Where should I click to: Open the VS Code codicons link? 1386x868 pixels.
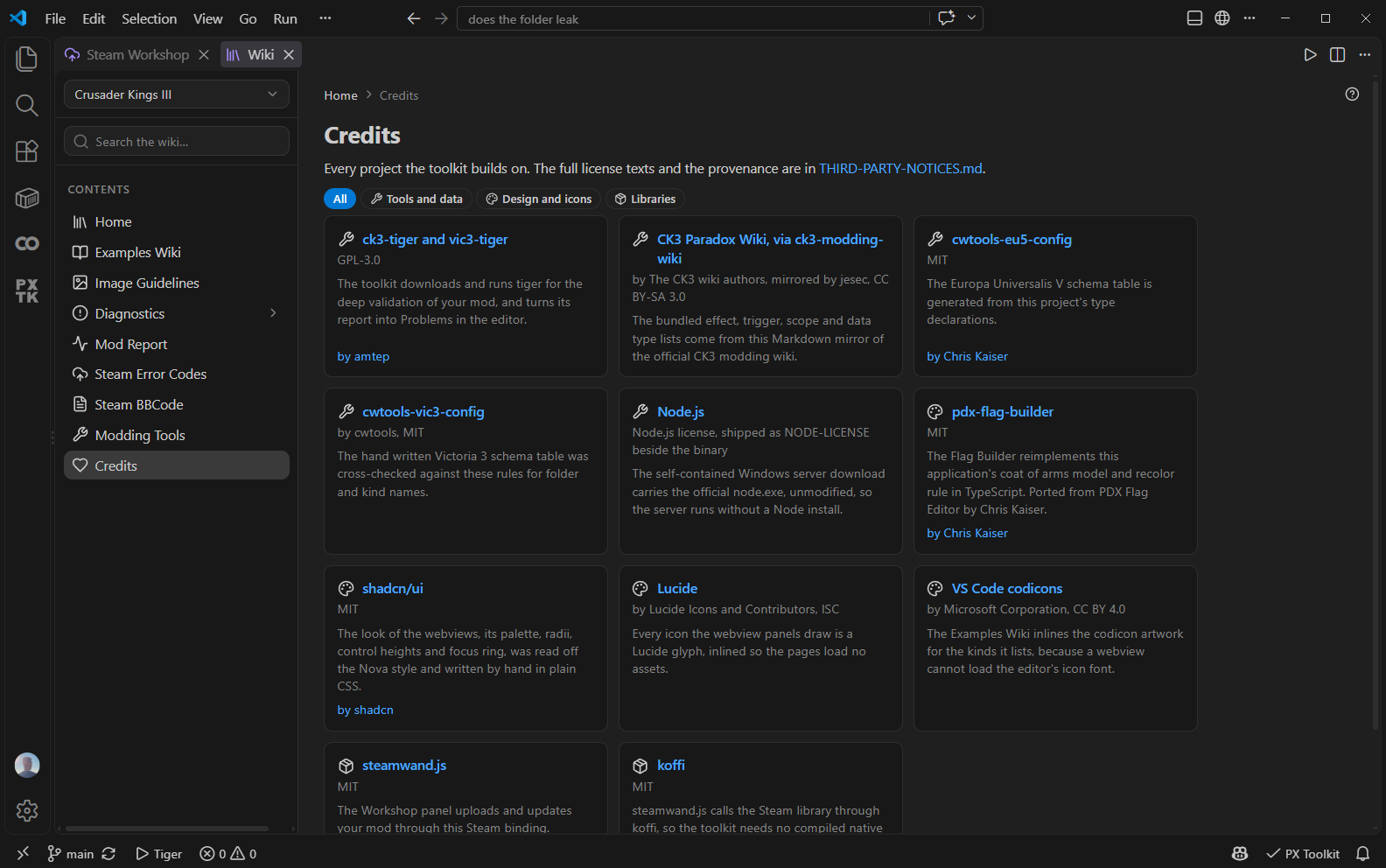click(1007, 589)
